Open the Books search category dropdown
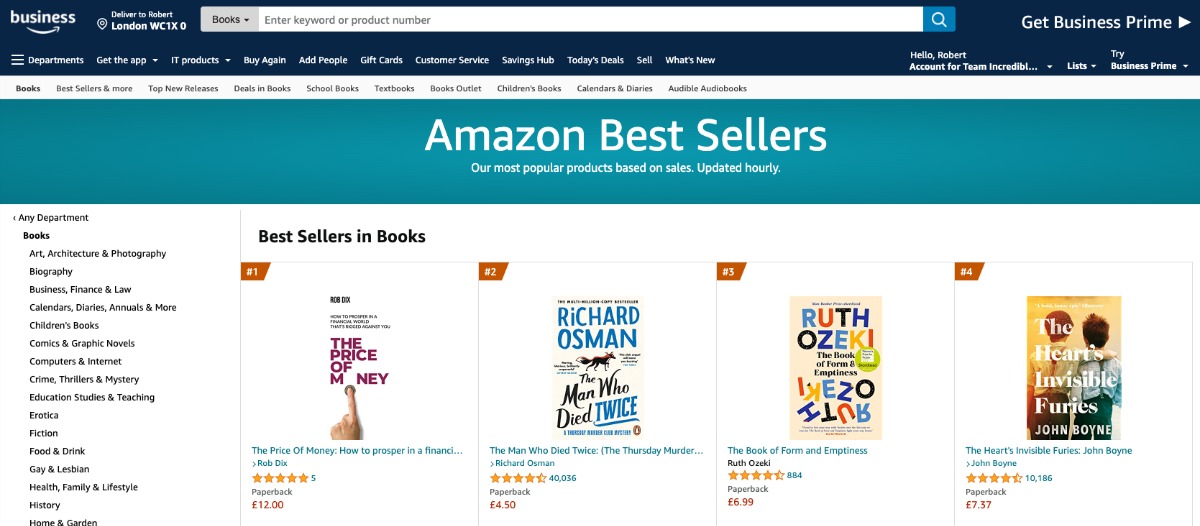The image size is (1200, 526). point(230,20)
